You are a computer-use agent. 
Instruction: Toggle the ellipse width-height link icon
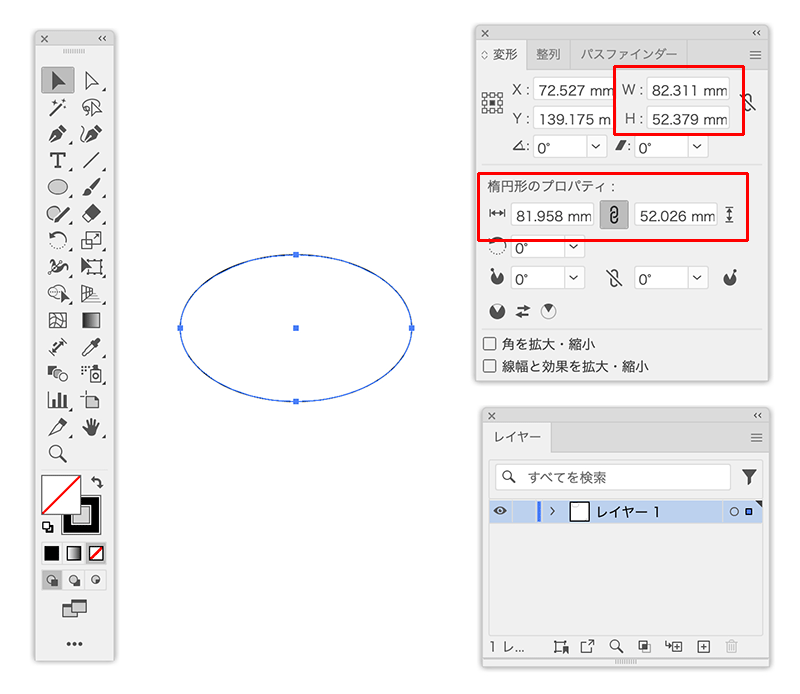click(x=613, y=212)
